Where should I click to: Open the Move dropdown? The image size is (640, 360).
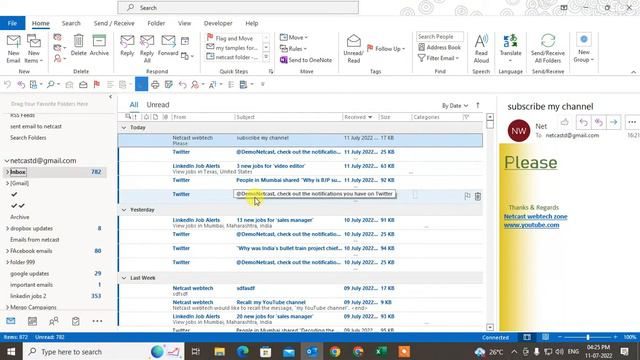294,38
